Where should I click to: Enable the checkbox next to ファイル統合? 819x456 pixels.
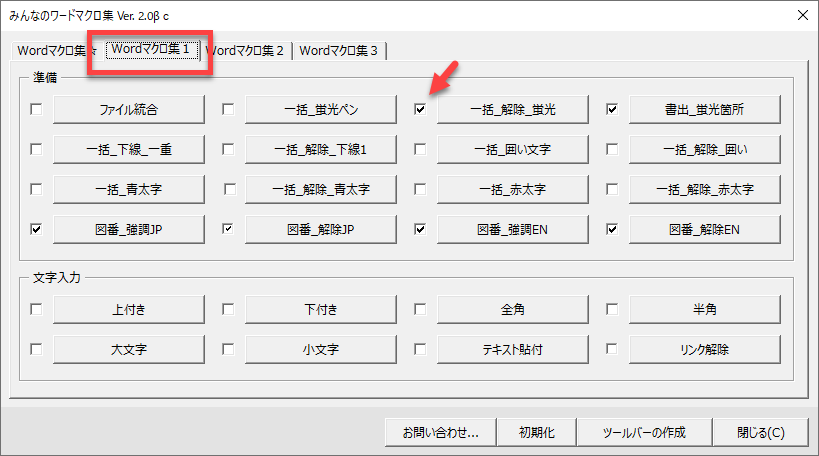[37, 109]
